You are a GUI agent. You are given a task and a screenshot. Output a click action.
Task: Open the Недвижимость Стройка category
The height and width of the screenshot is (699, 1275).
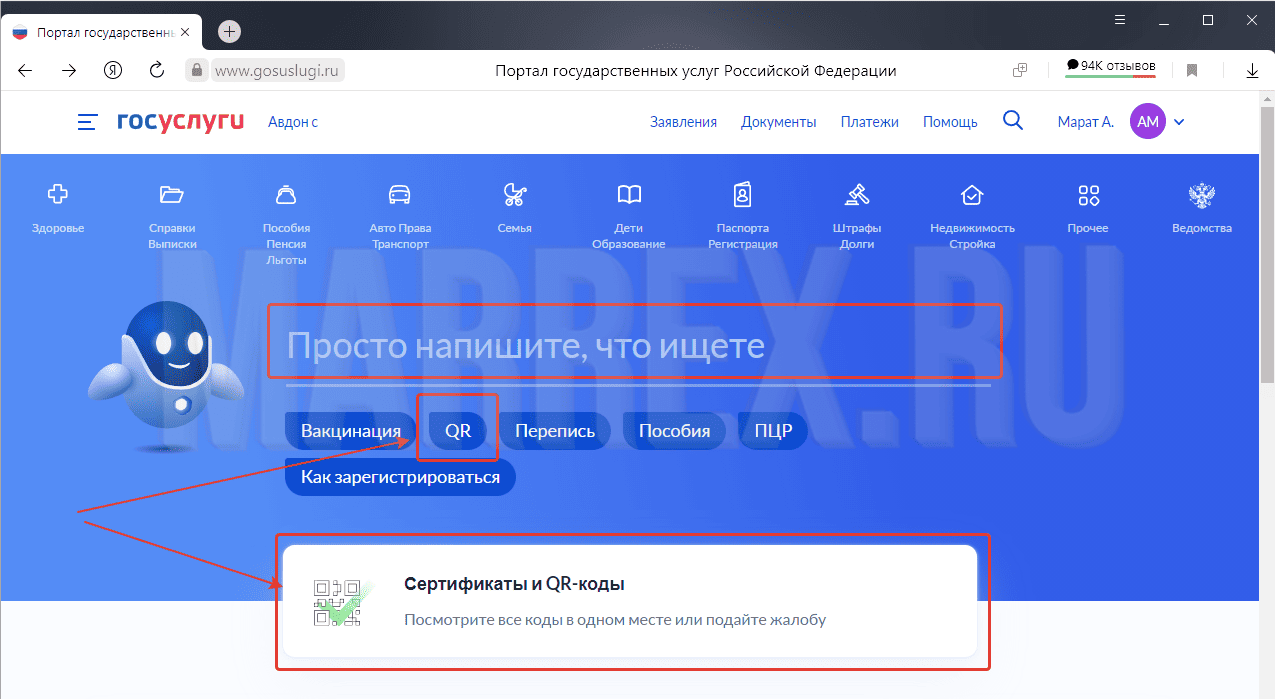click(x=972, y=216)
